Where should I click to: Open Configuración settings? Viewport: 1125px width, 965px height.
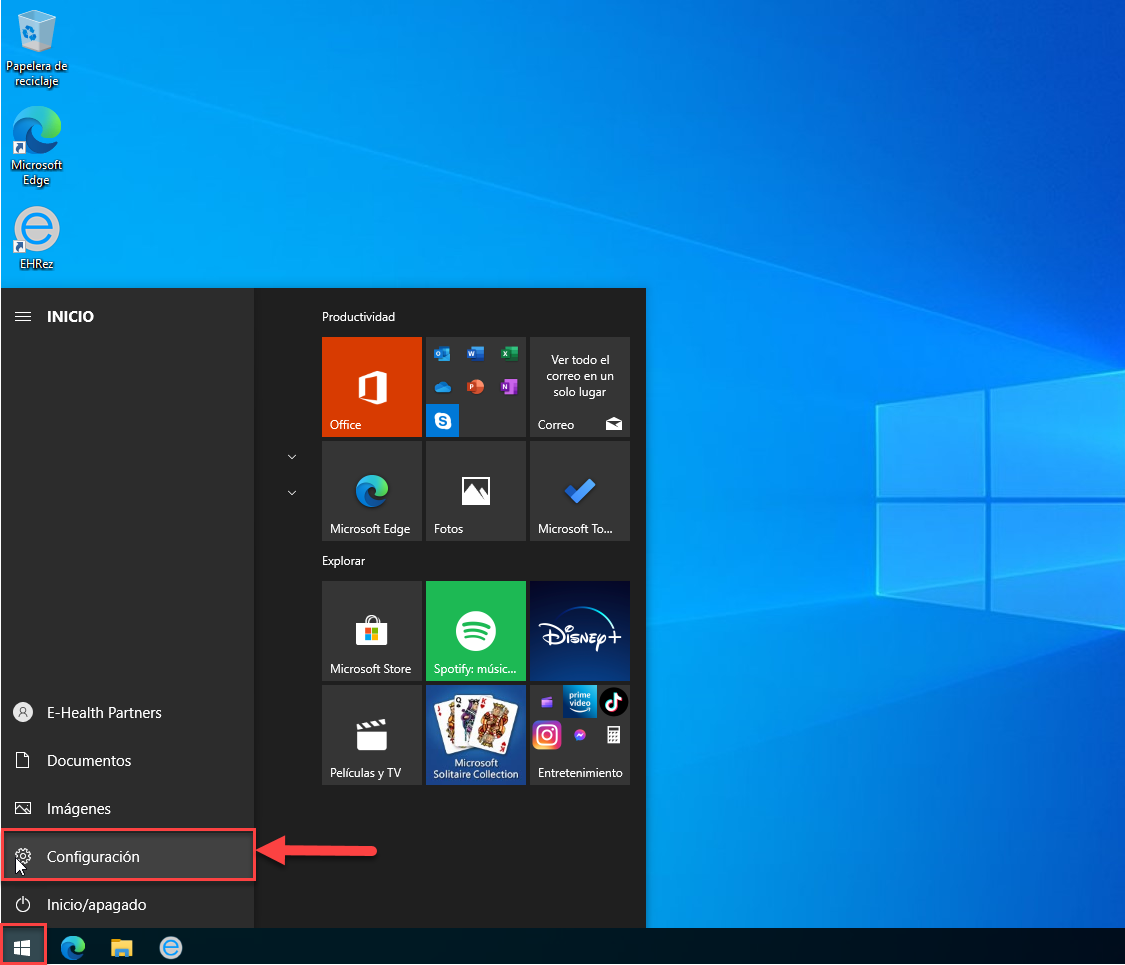click(x=128, y=856)
